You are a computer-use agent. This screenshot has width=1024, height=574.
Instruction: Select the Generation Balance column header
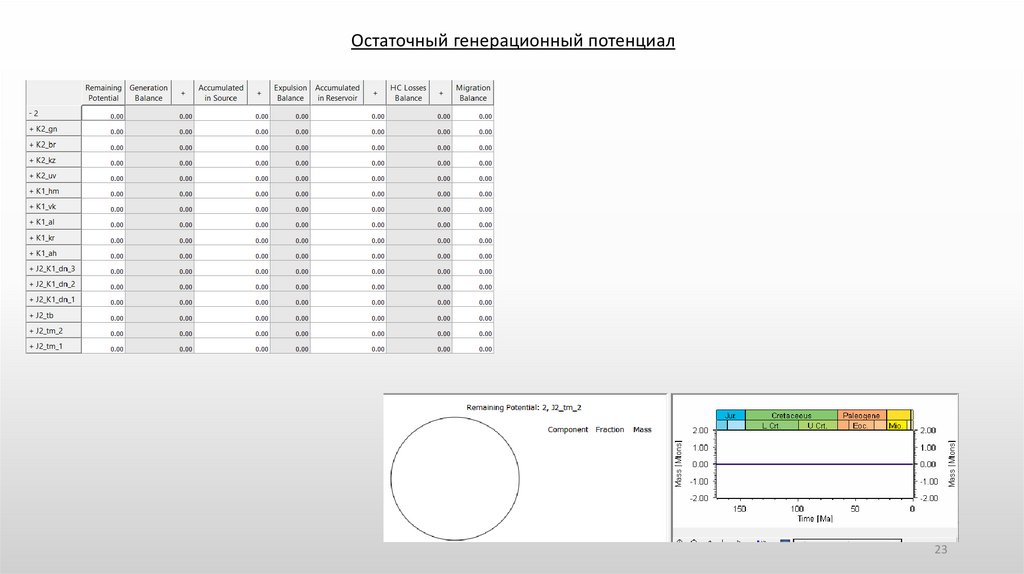coord(148,93)
